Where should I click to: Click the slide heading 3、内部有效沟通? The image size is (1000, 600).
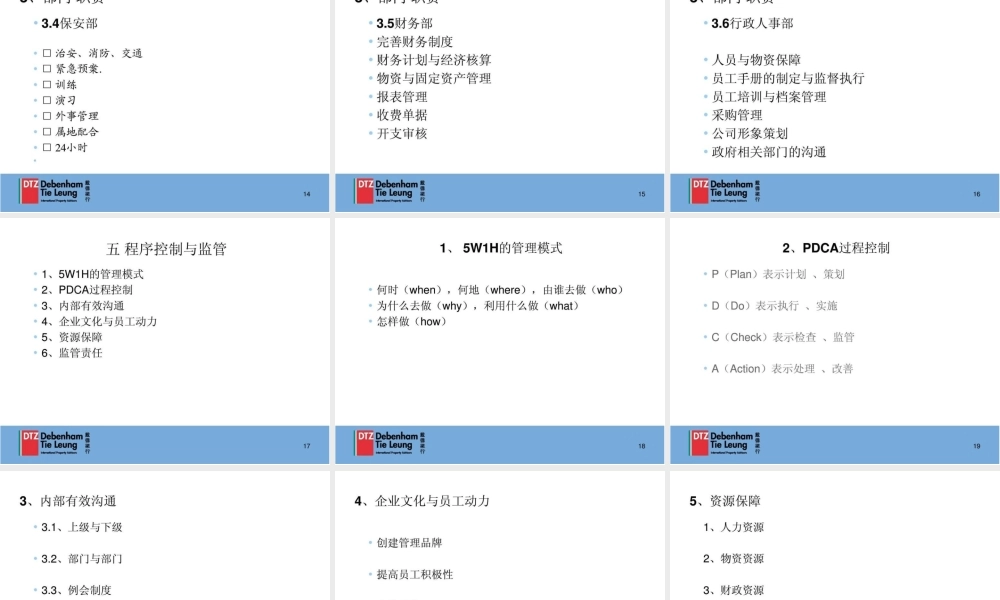[x=68, y=501]
